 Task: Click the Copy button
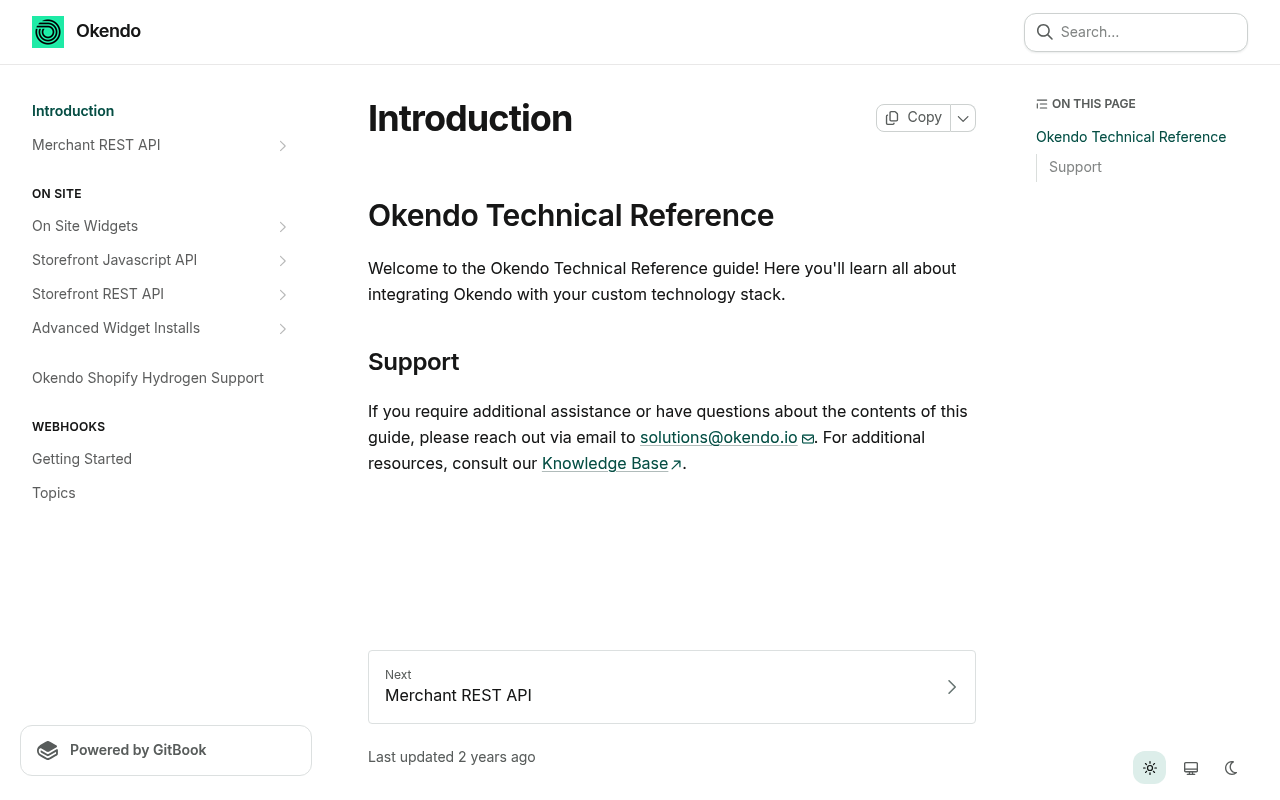(x=913, y=118)
